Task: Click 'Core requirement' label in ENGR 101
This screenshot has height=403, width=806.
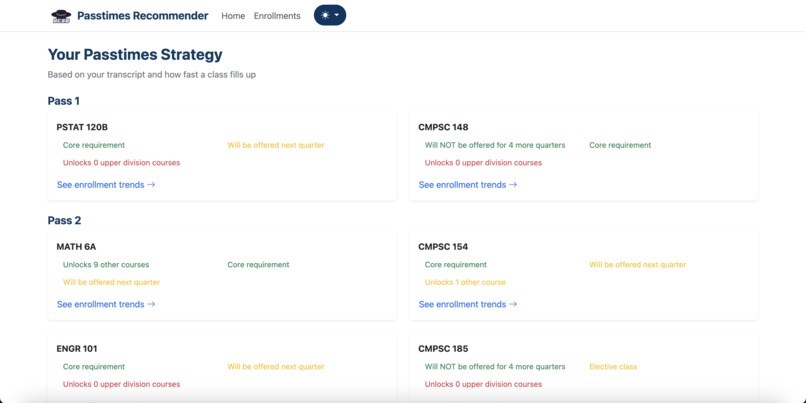Action: click(x=94, y=367)
